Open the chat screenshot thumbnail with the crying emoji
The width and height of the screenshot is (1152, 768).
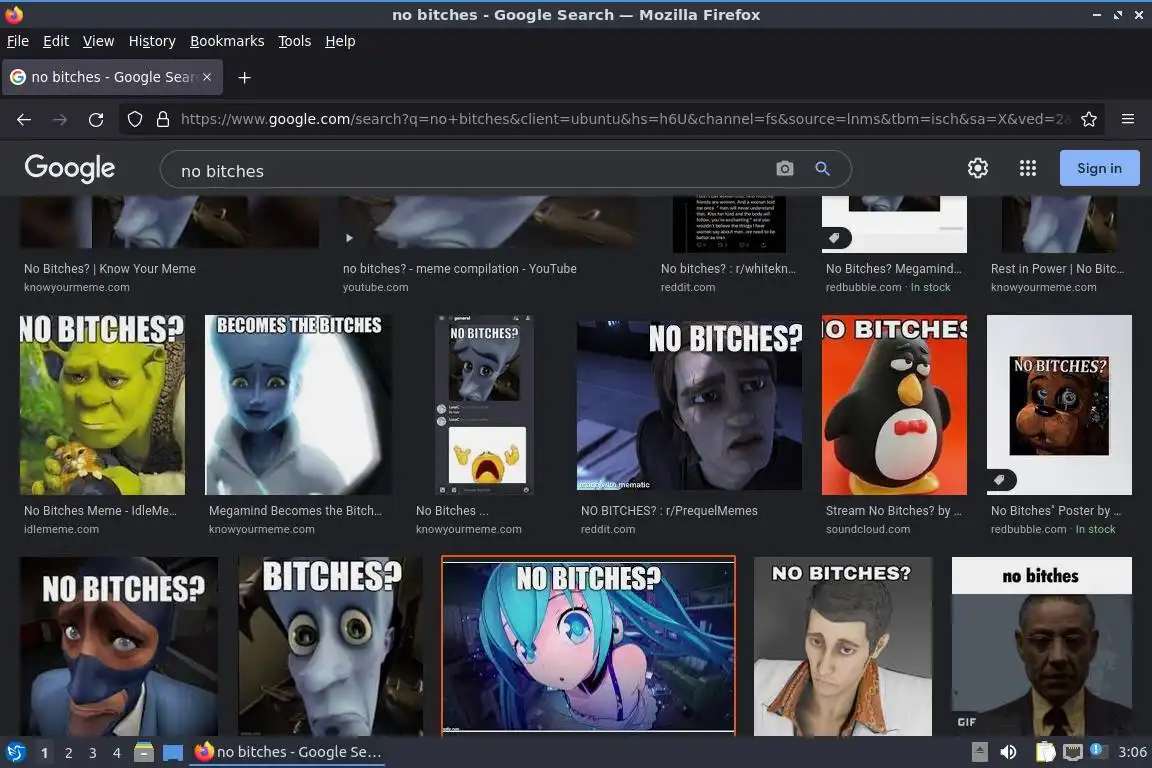(x=484, y=405)
